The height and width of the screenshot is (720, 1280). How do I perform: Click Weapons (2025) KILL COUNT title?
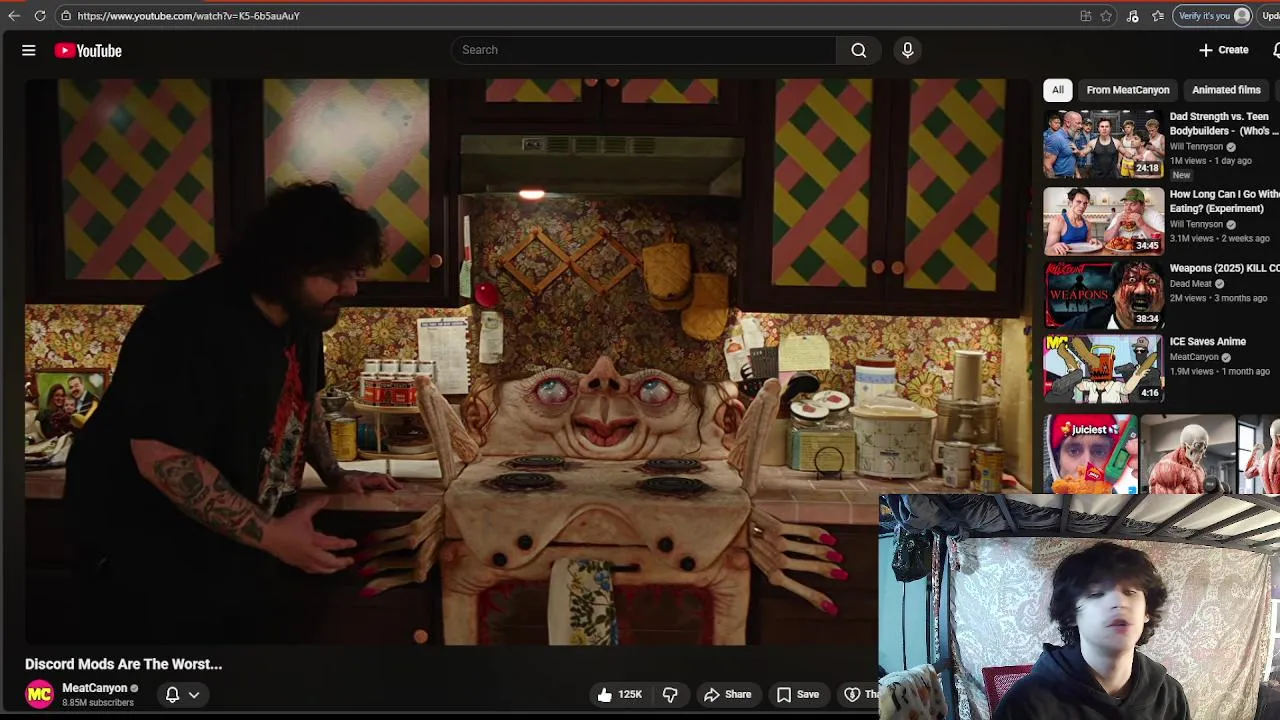[x=1224, y=268]
